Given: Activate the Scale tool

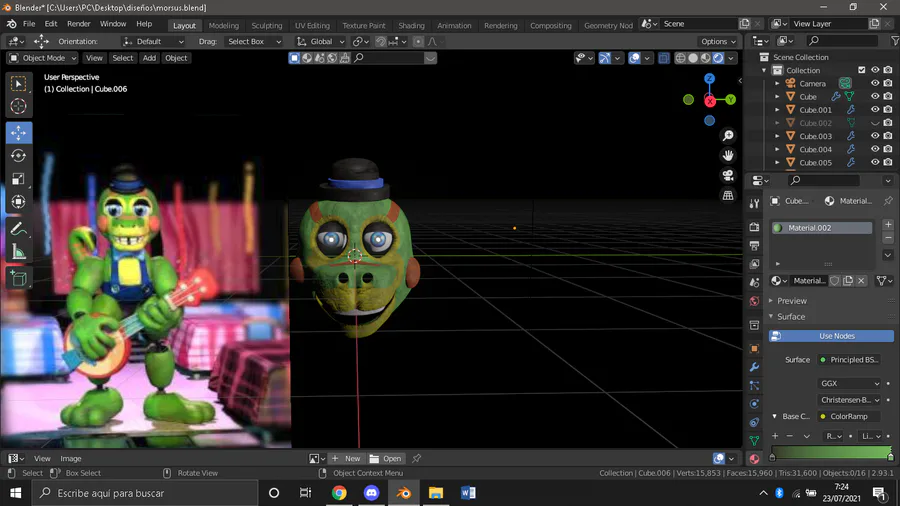Looking at the screenshot, I should coord(18,178).
